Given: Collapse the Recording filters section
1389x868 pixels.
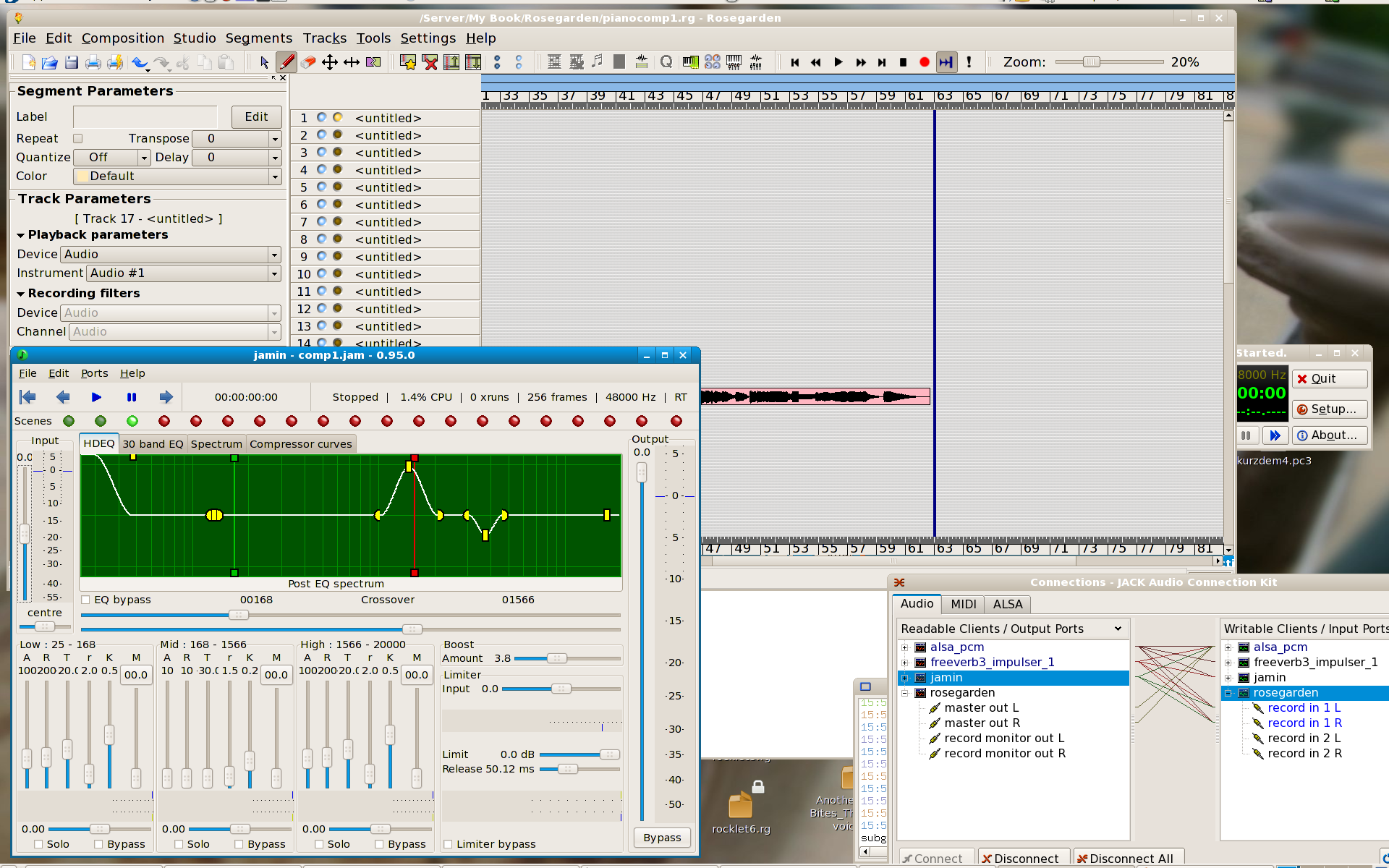Looking at the screenshot, I should 21,294.
